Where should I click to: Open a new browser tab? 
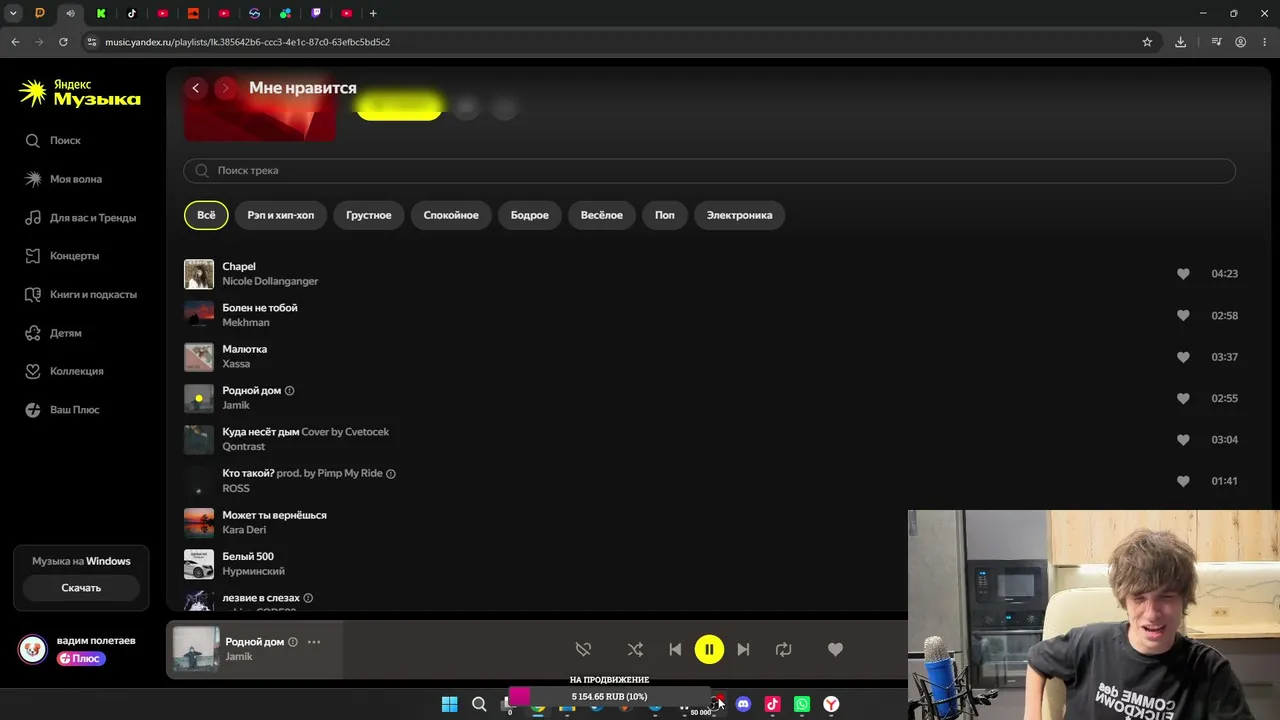pyautogui.click(x=373, y=13)
